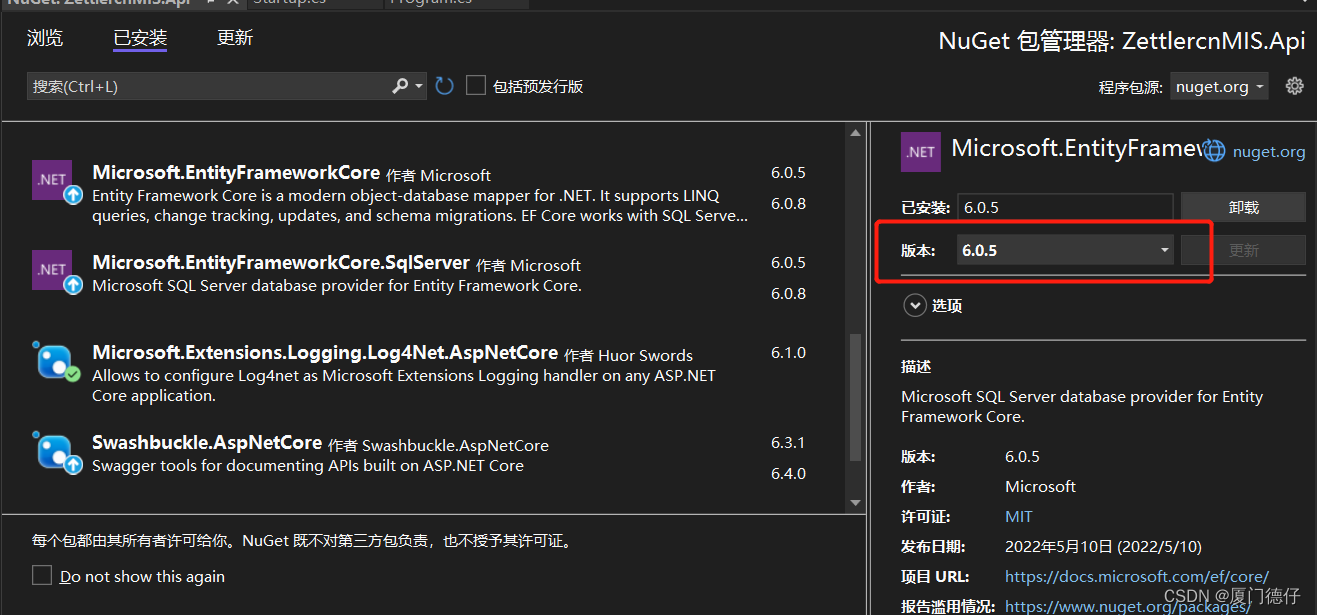Click the scrollbar up arrow
The height and width of the screenshot is (615, 1317).
pyautogui.click(x=855, y=132)
